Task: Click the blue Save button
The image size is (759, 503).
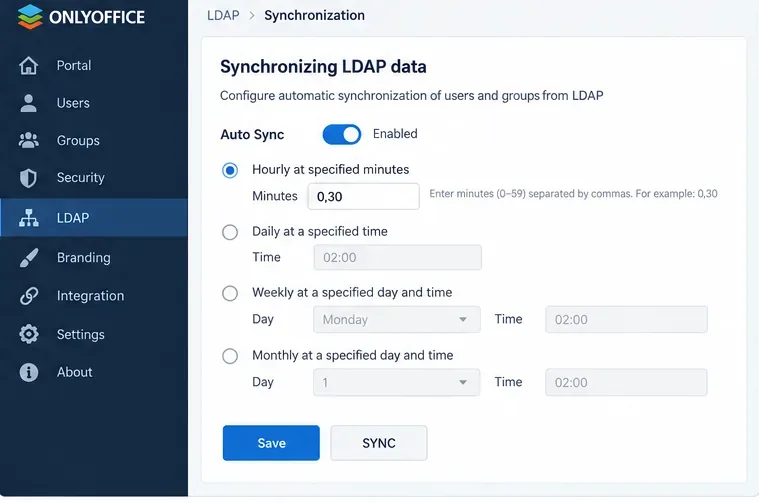Action: pyautogui.click(x=271, y=443)
